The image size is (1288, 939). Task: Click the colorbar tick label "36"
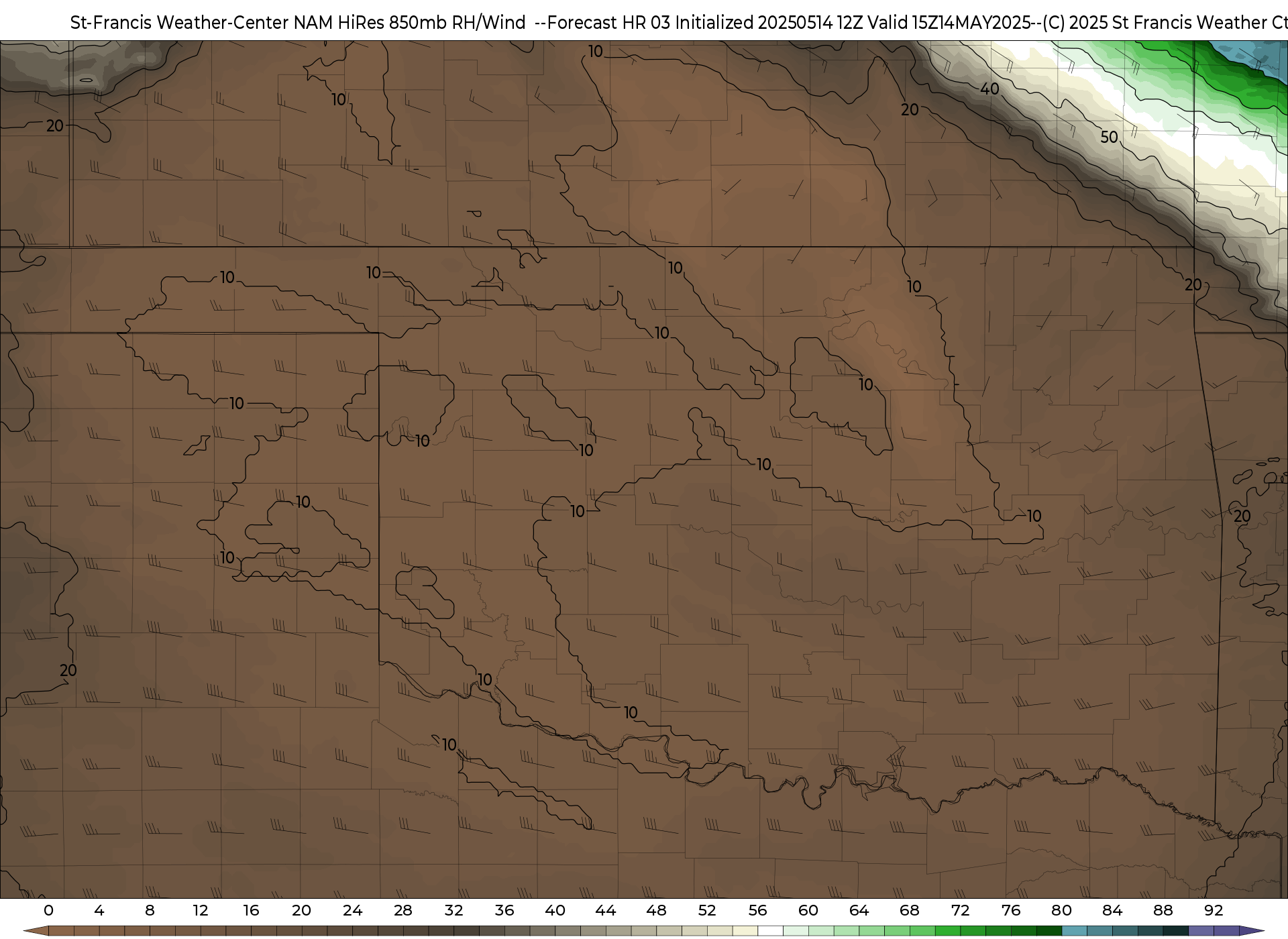(x=504, y=910)
